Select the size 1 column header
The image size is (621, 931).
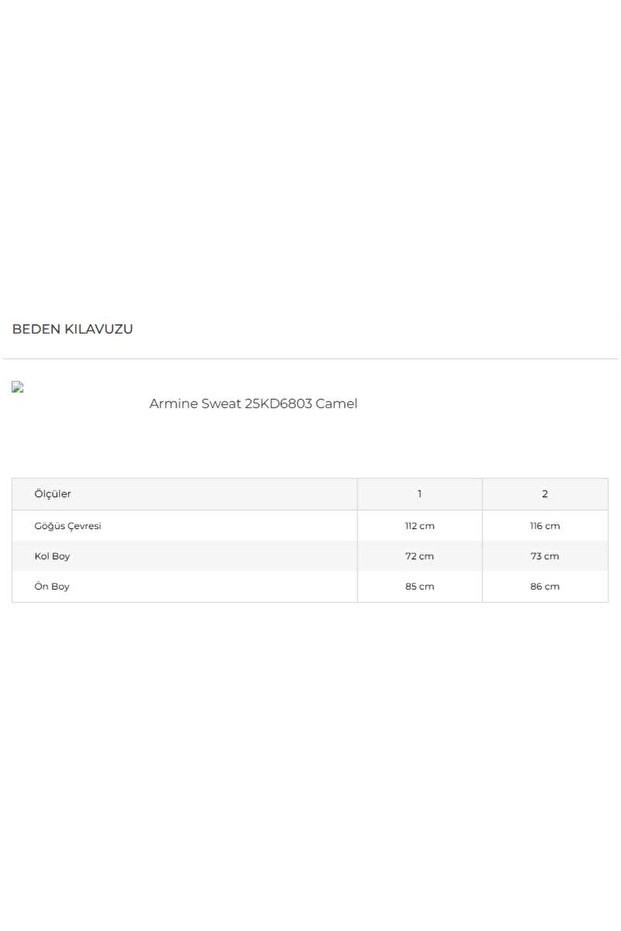[420, 494]
